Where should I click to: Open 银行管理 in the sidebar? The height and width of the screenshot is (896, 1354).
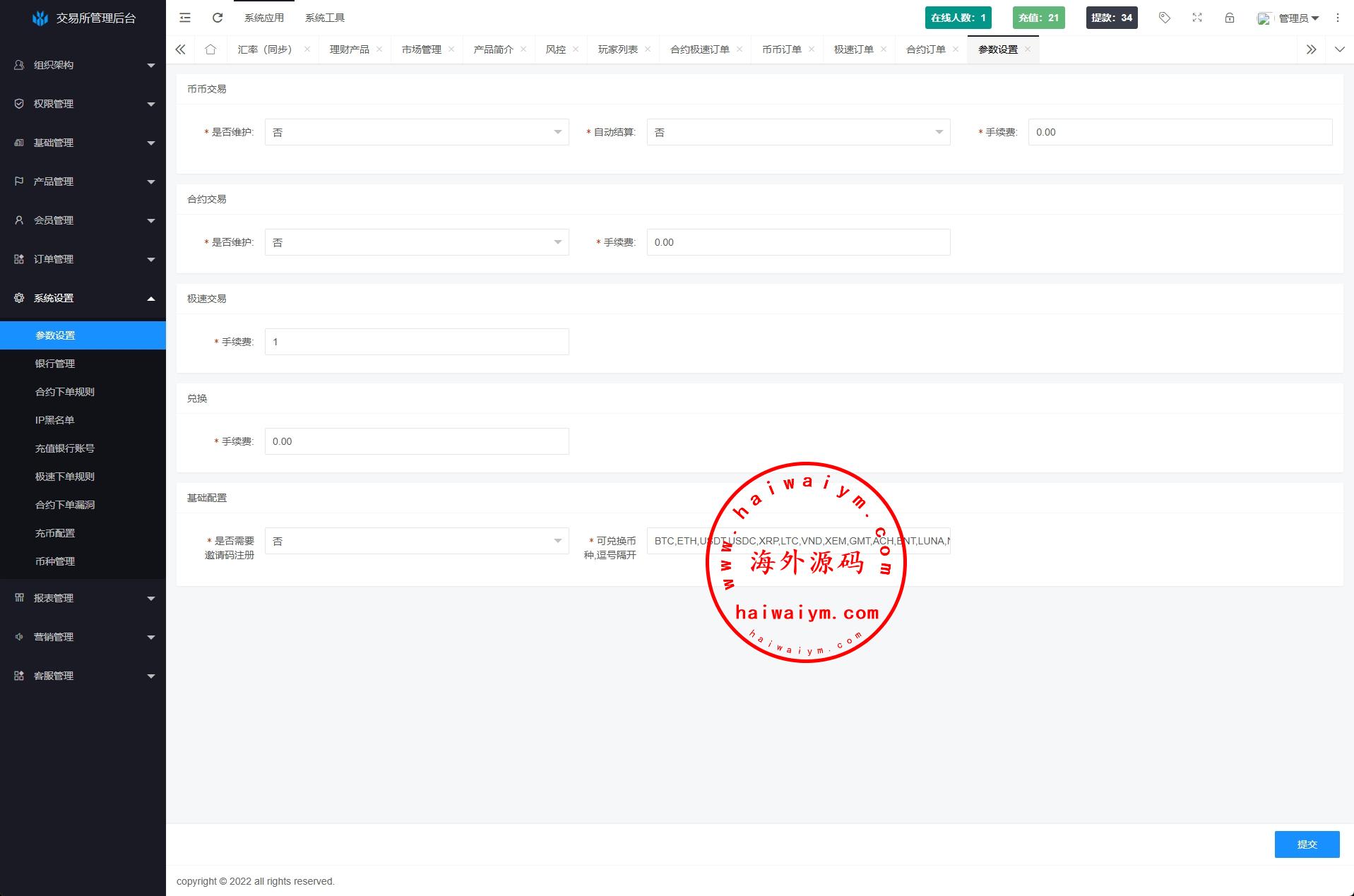pos(55,364)
